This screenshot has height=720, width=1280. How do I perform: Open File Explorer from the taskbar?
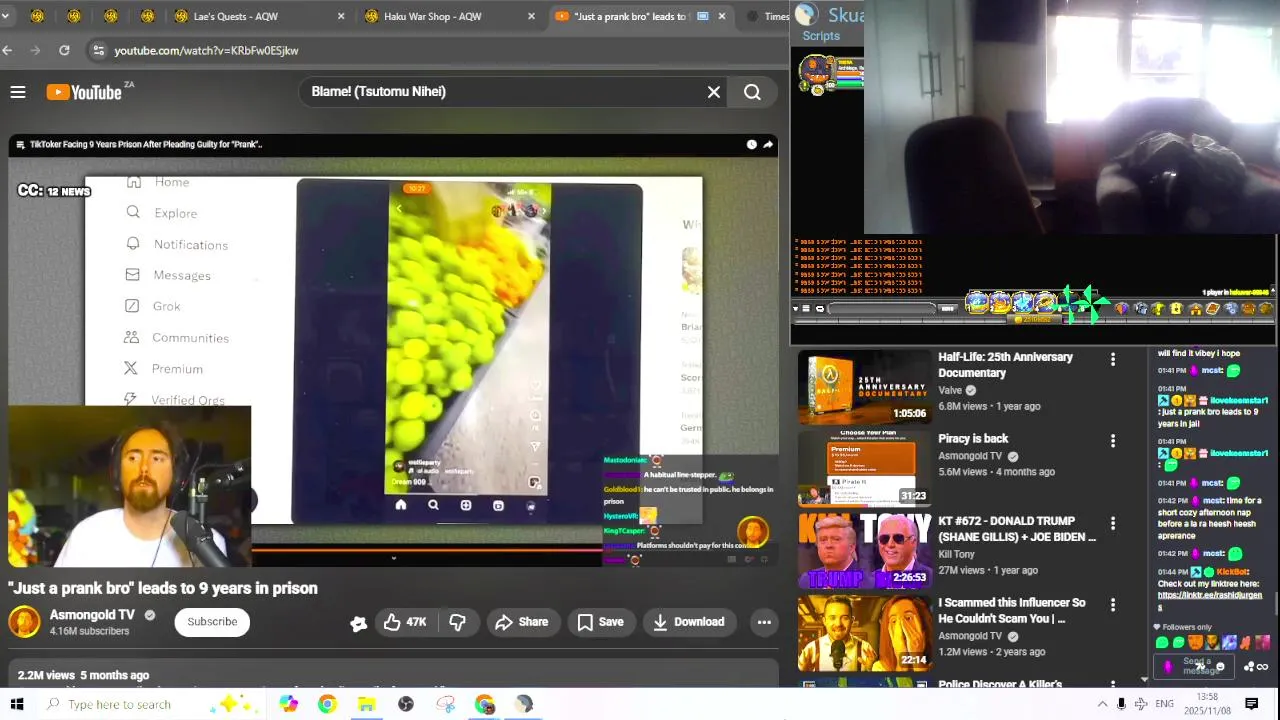[x=366, y=704]
